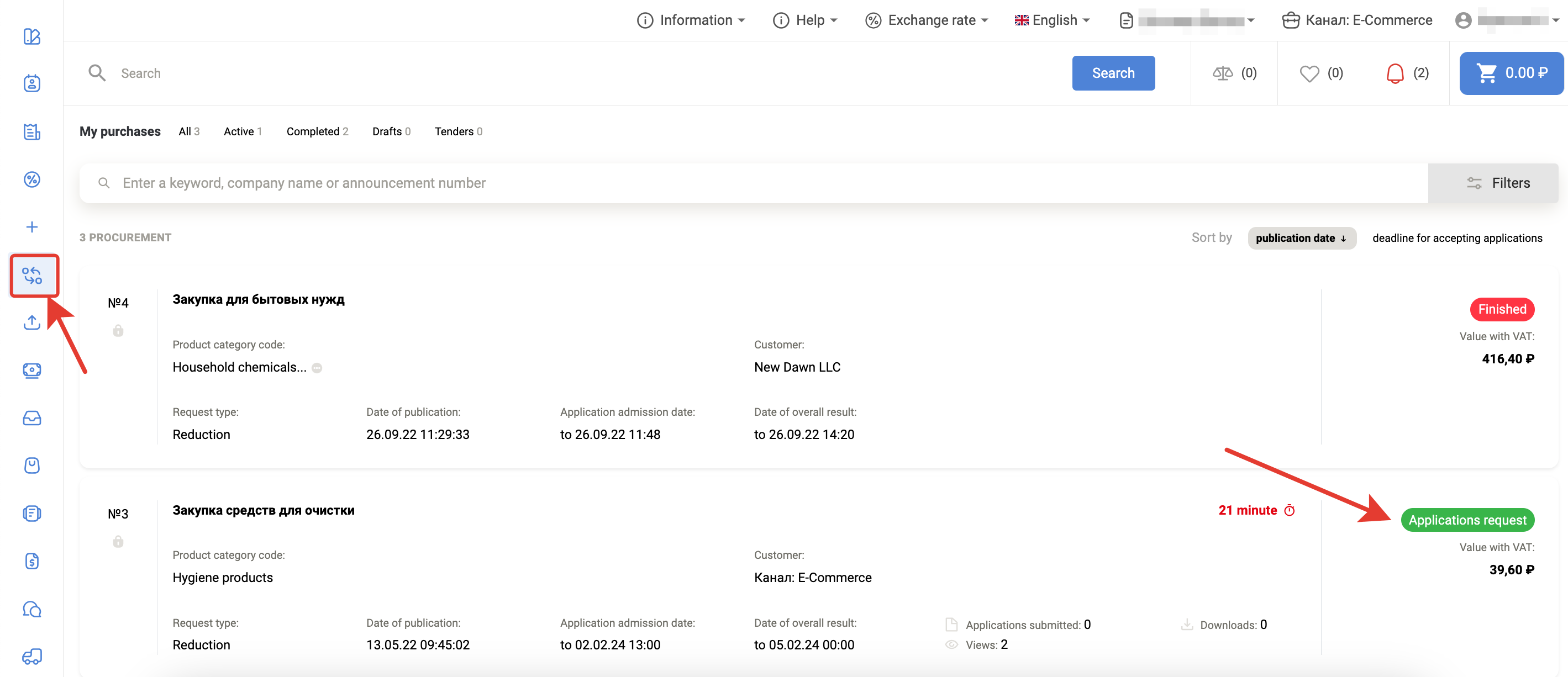Open the money payment icon in sidebar
Screen dimensions: 1568x677
31,371
